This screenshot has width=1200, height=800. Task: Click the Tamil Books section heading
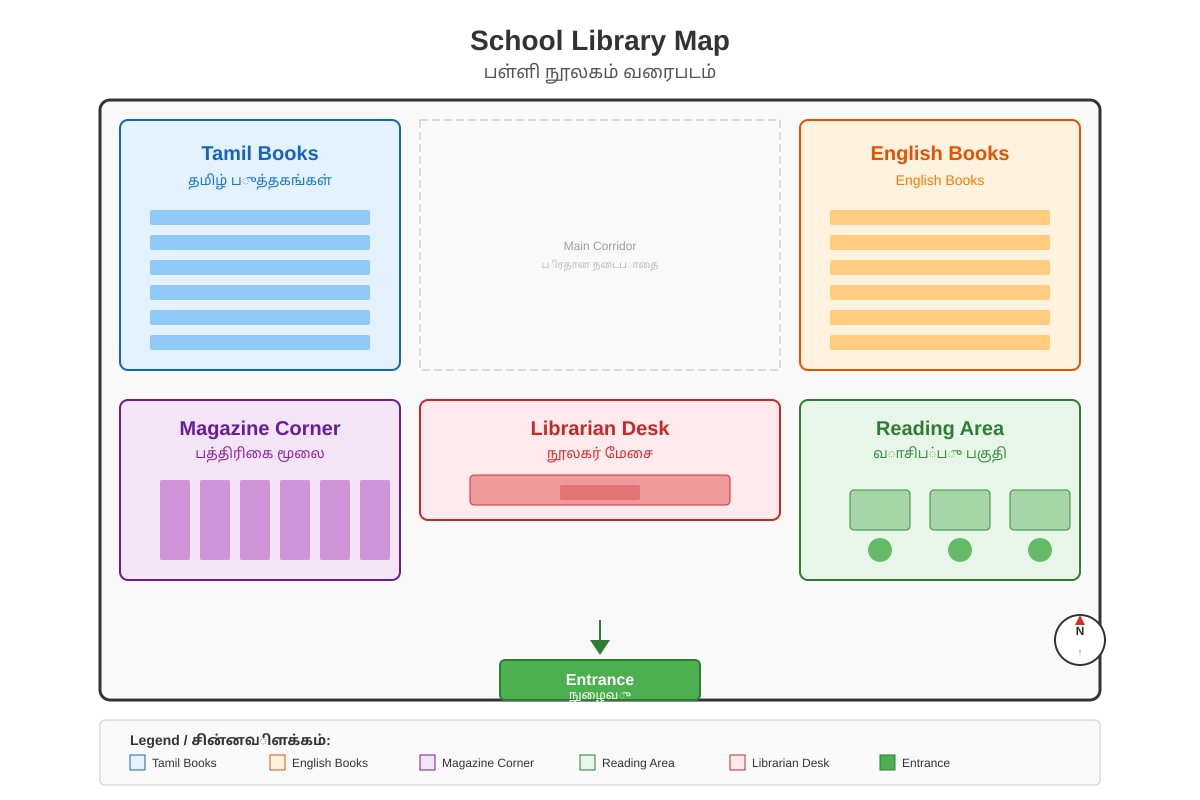(260, 153)
